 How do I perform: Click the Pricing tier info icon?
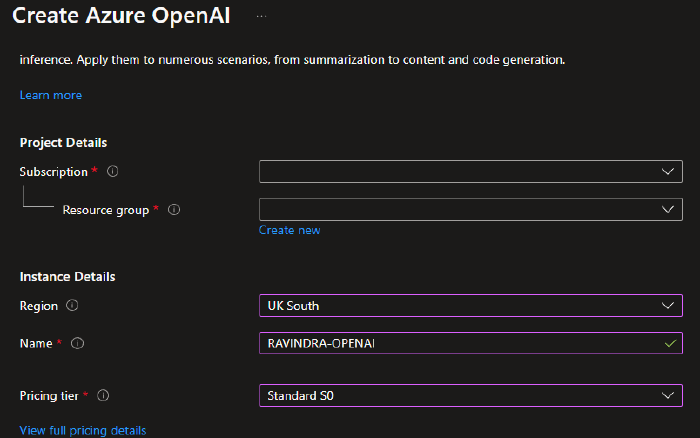click(x=103, y=396)
